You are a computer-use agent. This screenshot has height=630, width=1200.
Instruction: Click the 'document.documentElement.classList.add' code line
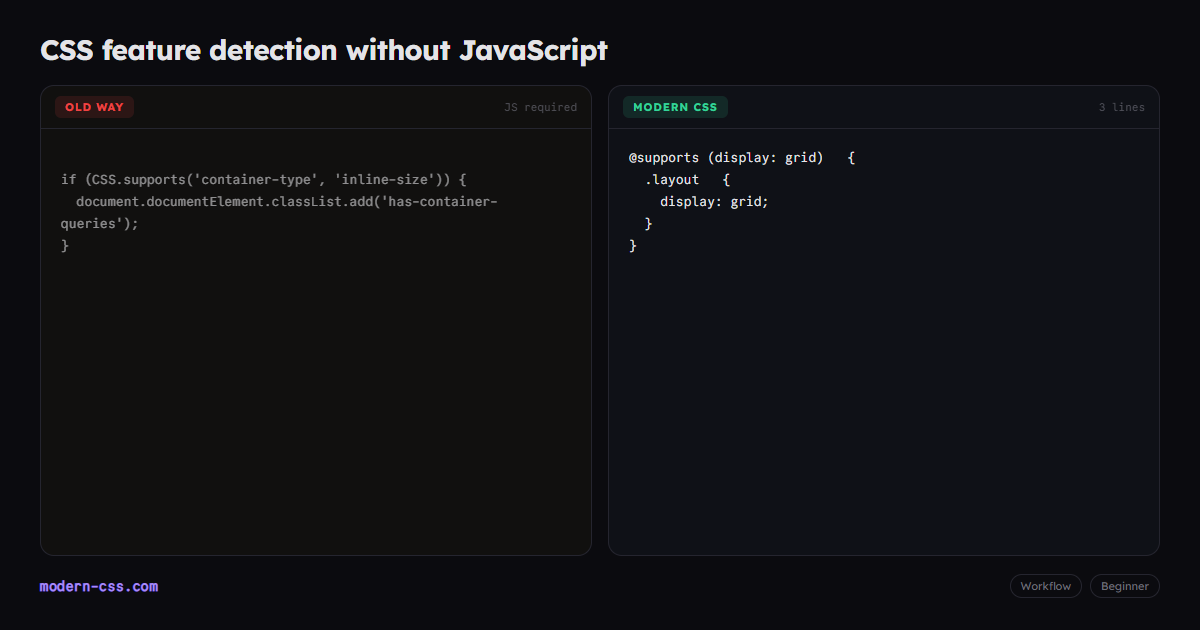287,201
